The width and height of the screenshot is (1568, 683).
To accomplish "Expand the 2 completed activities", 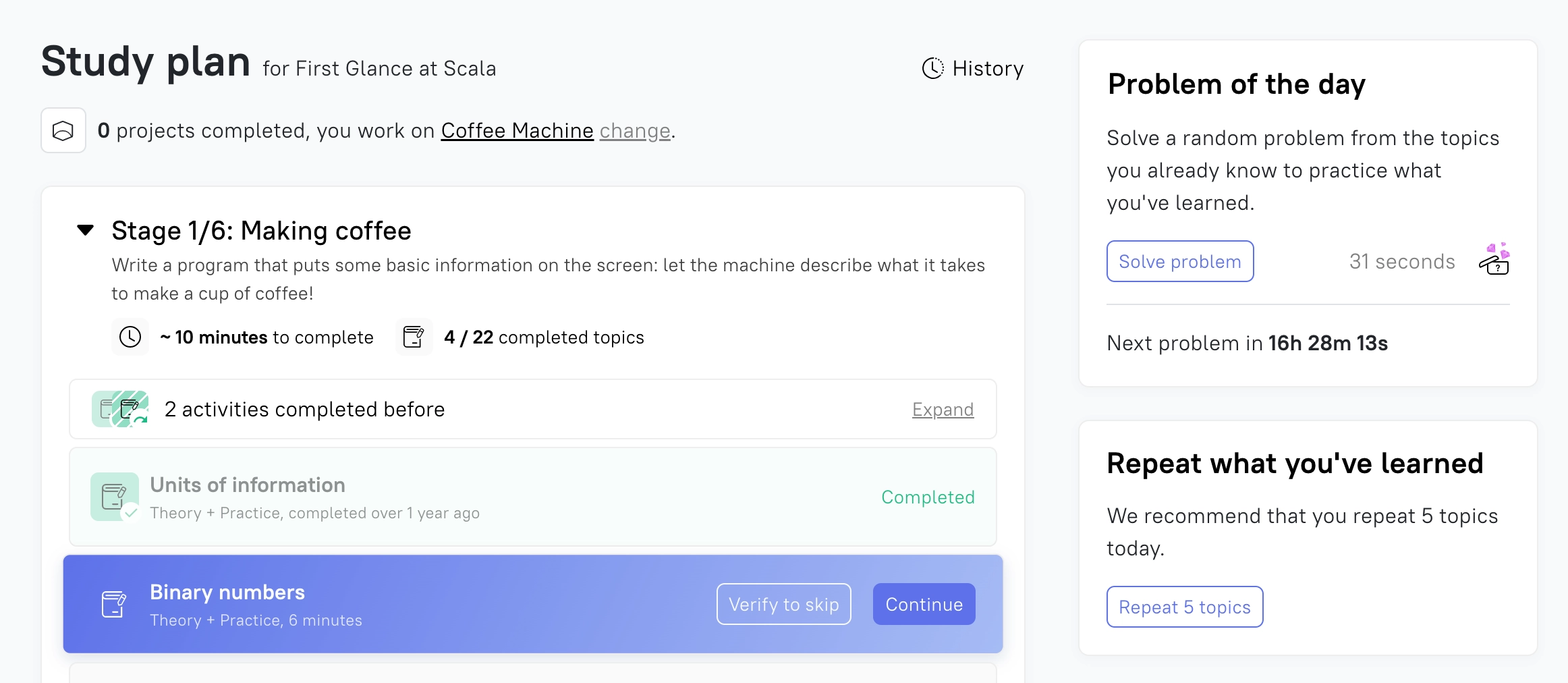I will (943, 410).
